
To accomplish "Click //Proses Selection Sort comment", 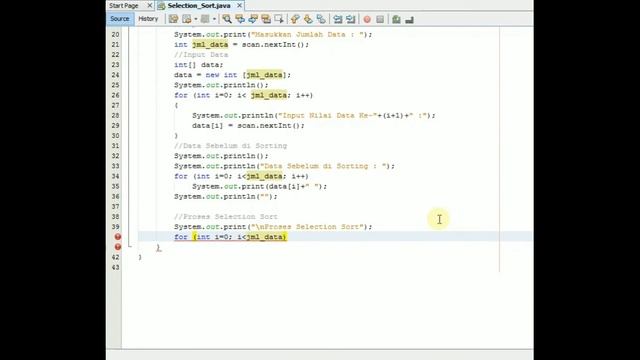I will click(x=226, y=217).
